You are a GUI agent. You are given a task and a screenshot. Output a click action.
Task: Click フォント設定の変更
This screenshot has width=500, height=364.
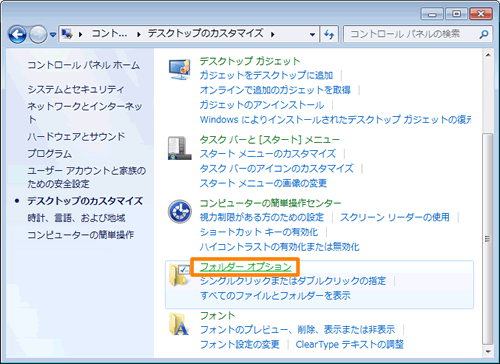click(239, 344)
